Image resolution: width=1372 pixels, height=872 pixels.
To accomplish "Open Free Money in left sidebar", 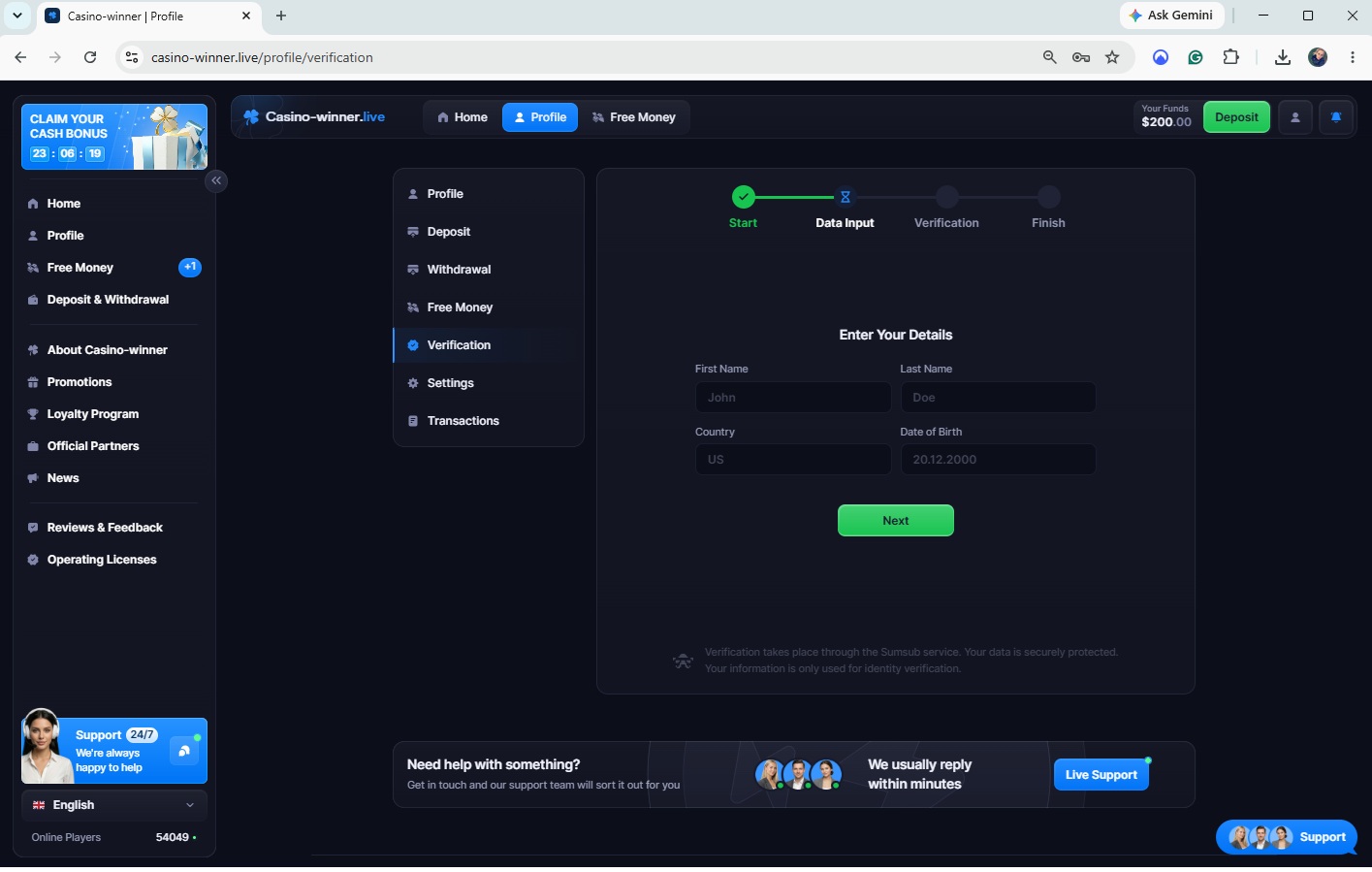I will tap(80, 268).
